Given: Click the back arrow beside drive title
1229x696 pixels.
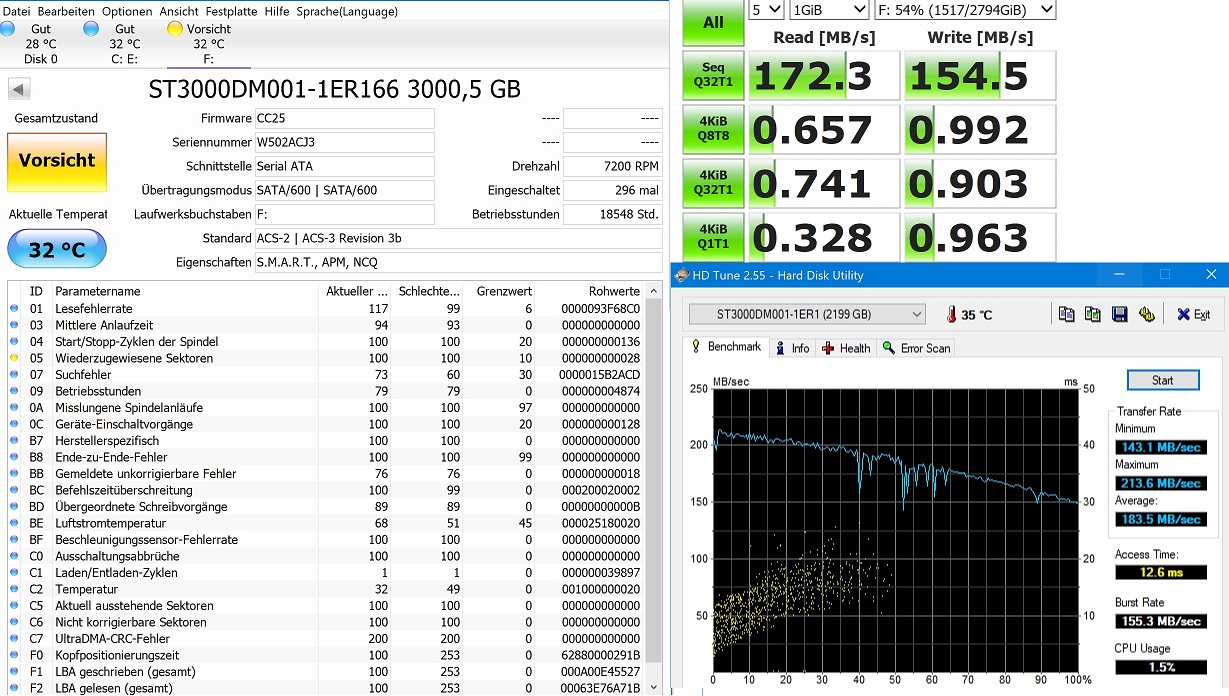Looking at the screenshot, I should tap(18, 89).
